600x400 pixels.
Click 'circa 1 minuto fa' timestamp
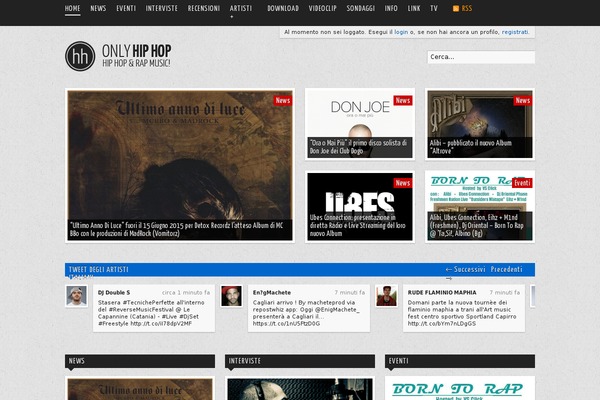[x=186, y=292]
